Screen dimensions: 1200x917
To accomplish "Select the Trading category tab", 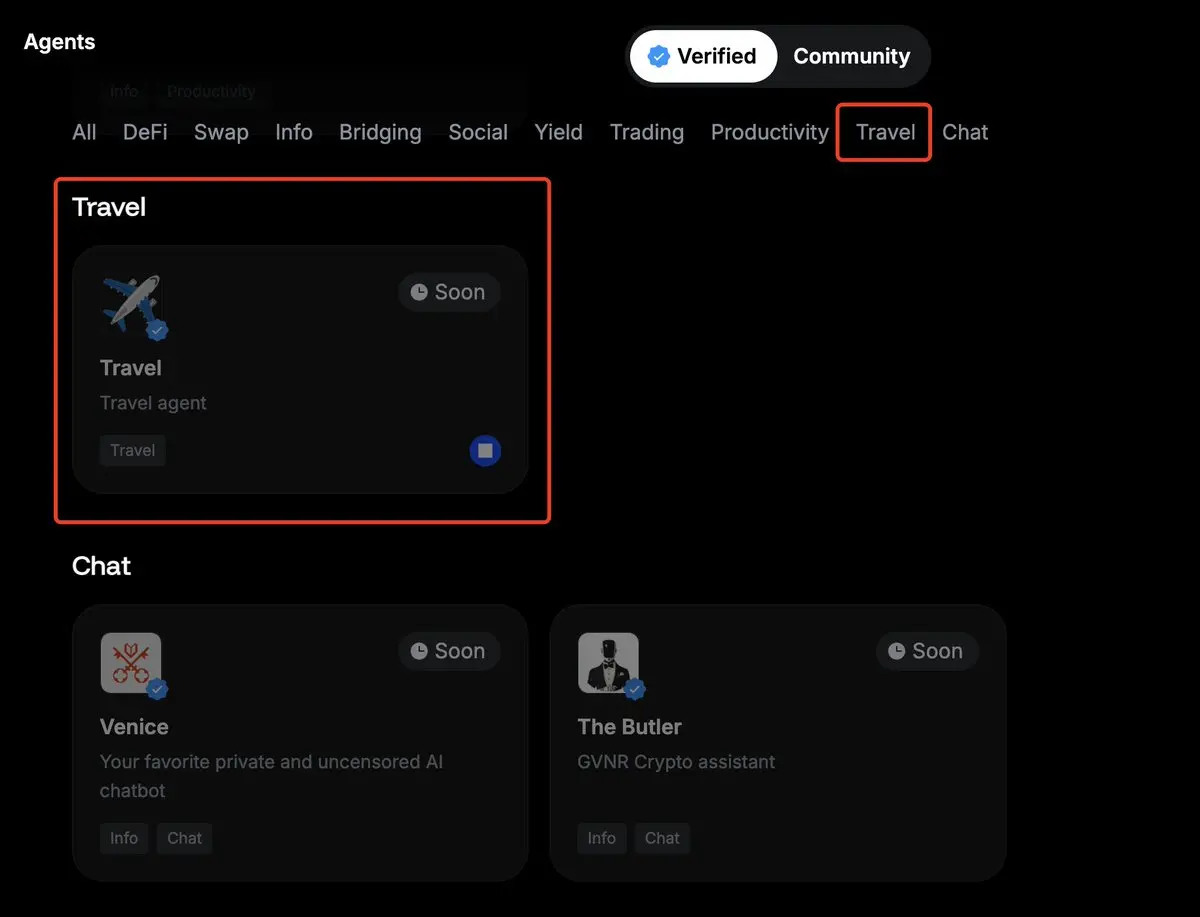I will 647,132.
